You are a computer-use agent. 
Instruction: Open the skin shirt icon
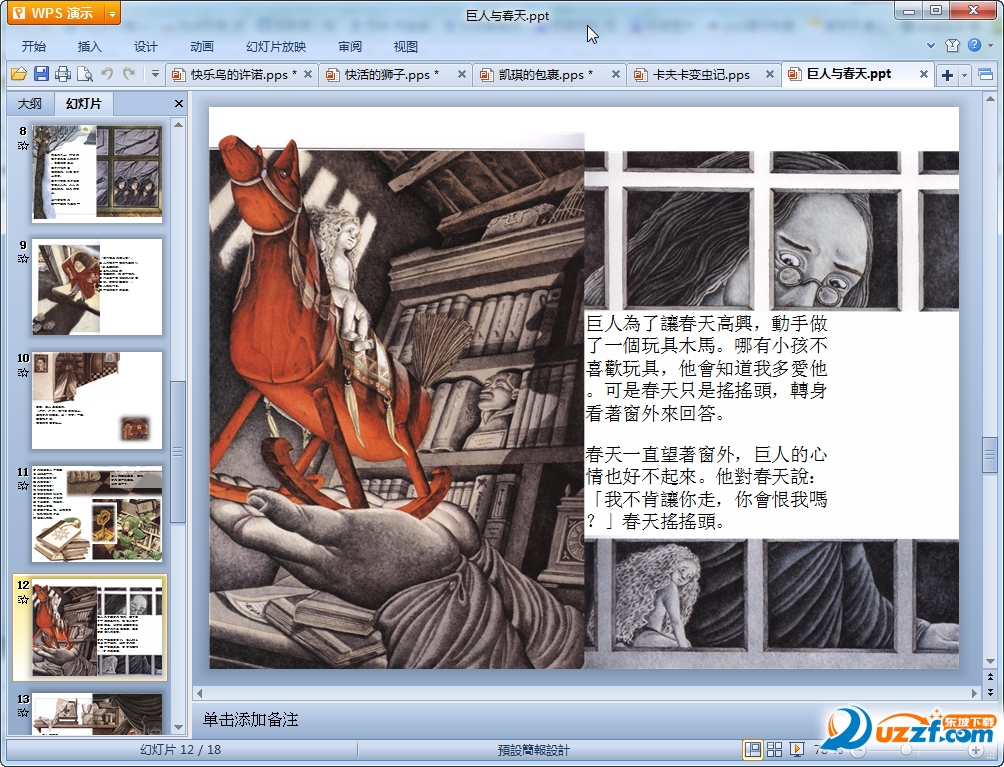pos(952,45)
